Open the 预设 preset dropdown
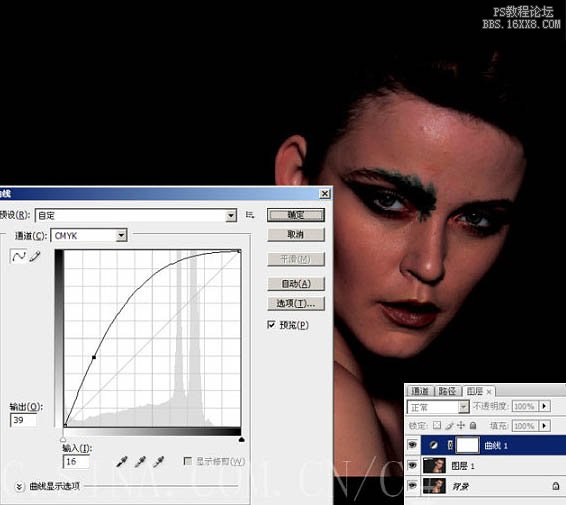 click(136, 216)
